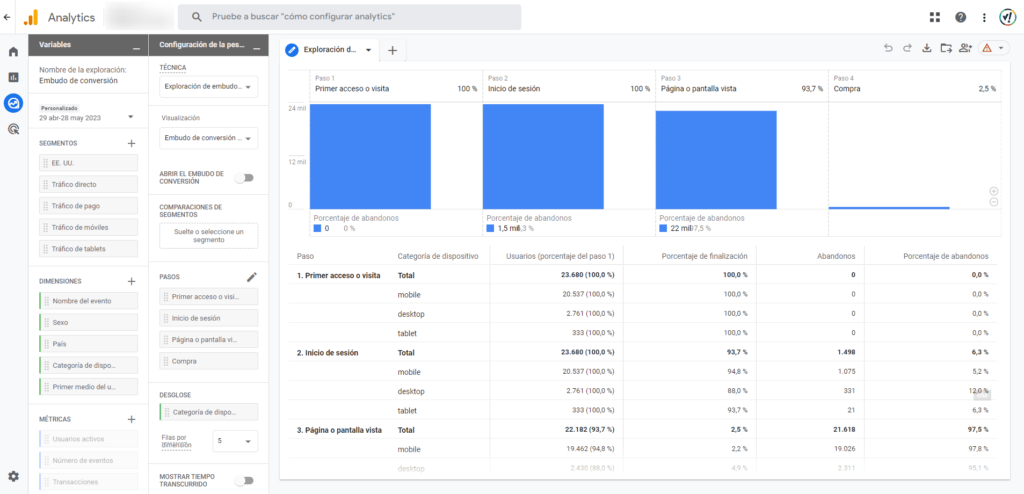Open the Reports chart icon in sidebar

(13, 77)
